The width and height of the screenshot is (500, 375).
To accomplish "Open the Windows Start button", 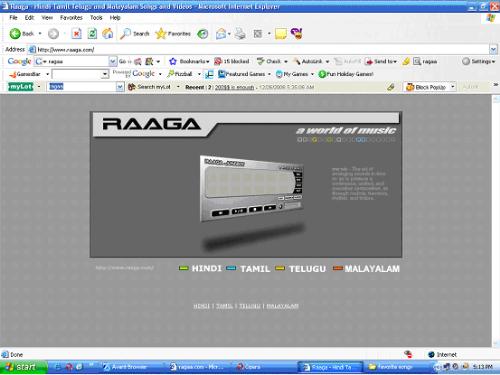I will 23,367.
